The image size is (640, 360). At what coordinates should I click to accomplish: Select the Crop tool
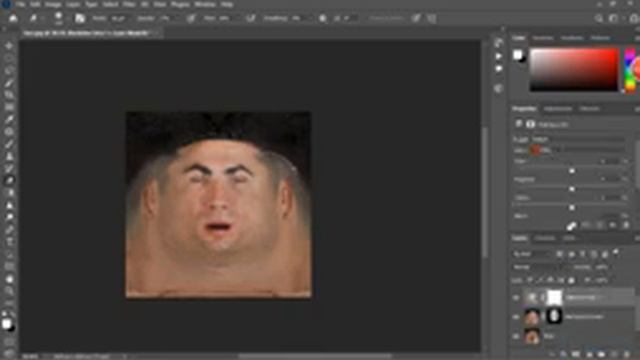[9, 96]
